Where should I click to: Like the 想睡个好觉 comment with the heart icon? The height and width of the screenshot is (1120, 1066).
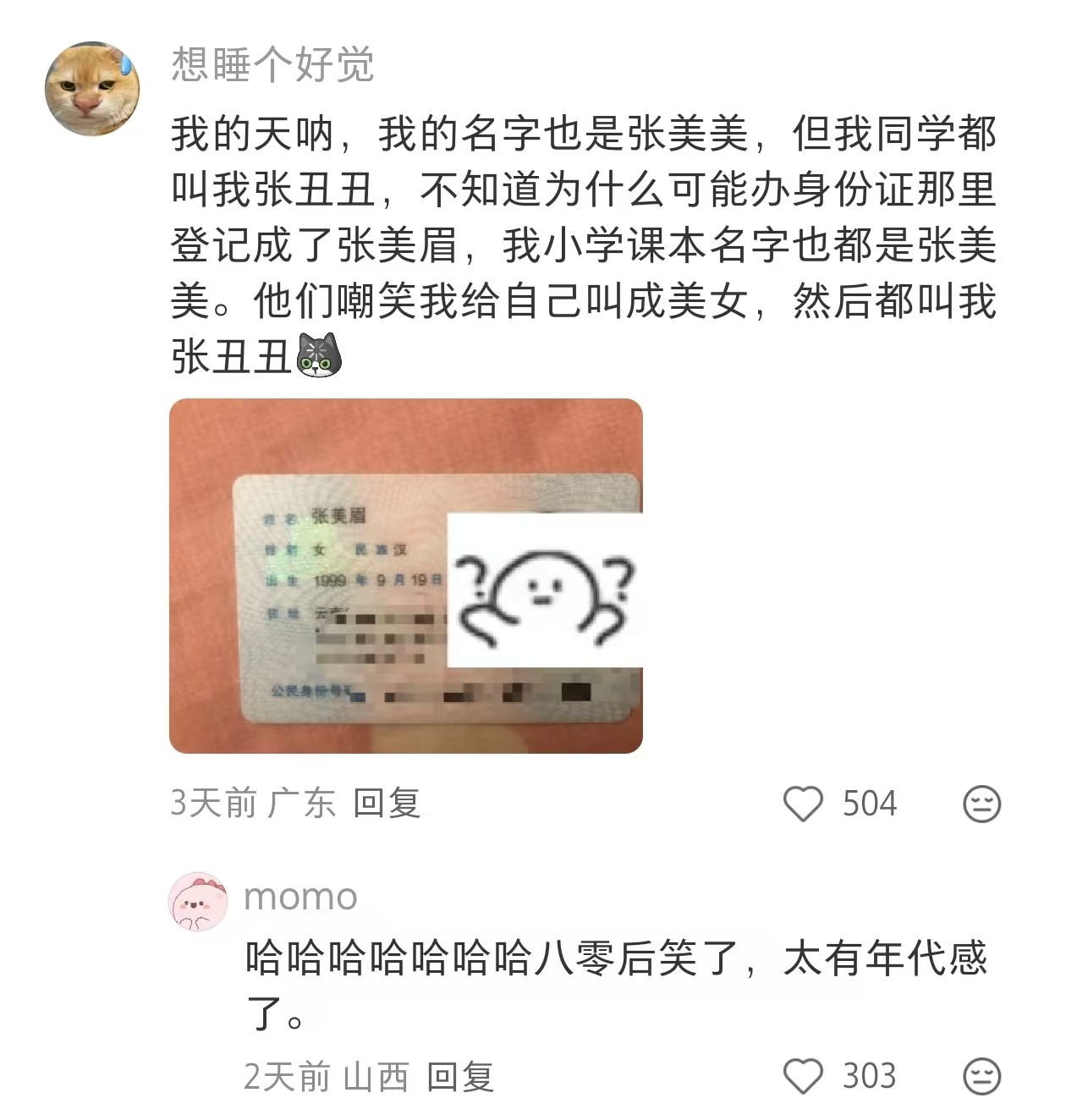(x=803, y=804)
